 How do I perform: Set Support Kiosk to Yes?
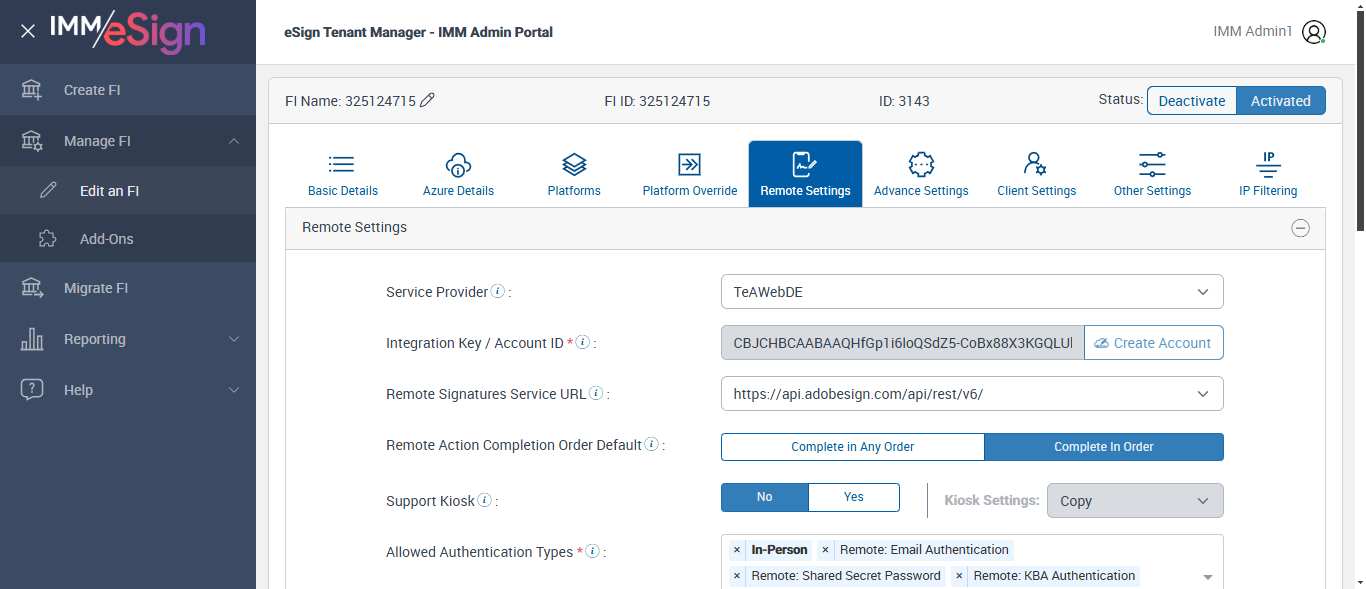(x=853, y=497)
